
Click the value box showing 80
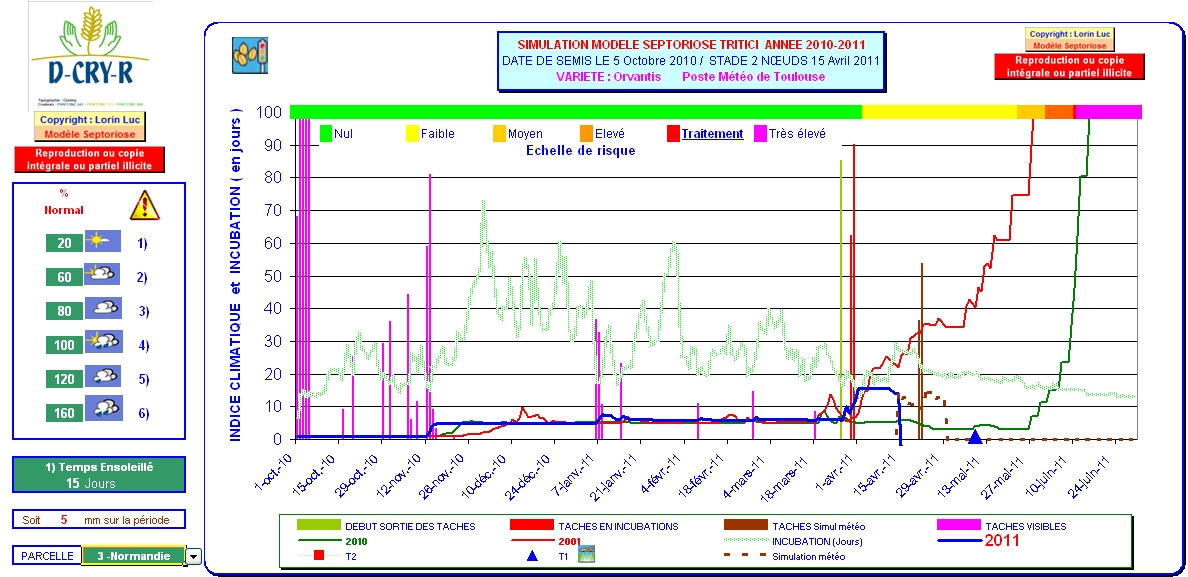click(64, 311)
